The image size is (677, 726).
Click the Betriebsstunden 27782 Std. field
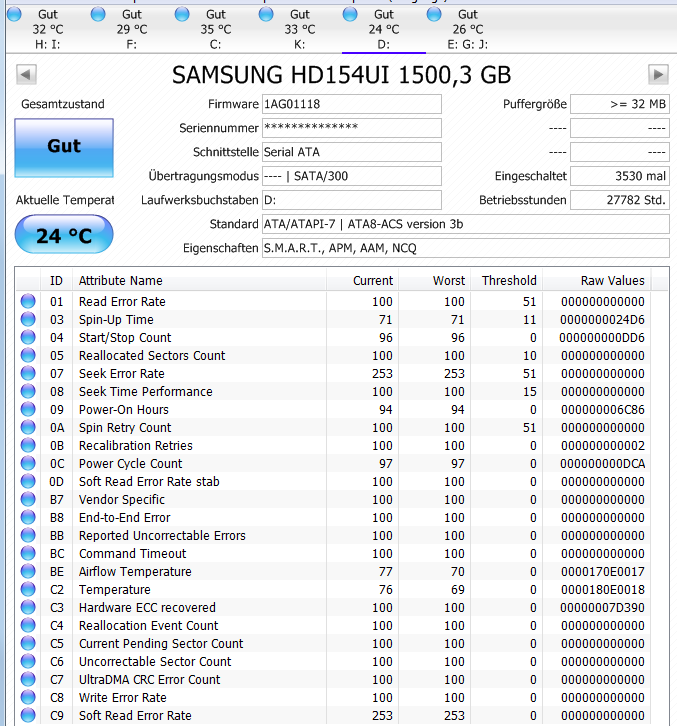click(620, 200)
